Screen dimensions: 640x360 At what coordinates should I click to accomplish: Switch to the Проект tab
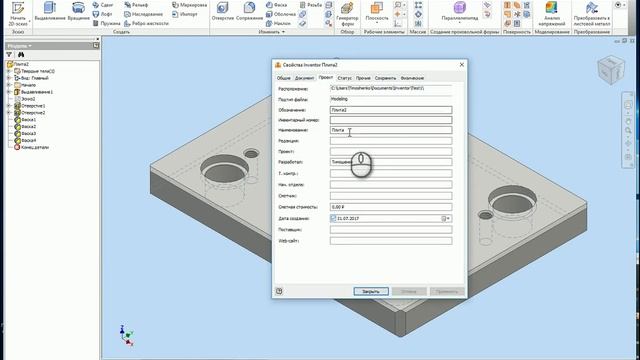326,78
